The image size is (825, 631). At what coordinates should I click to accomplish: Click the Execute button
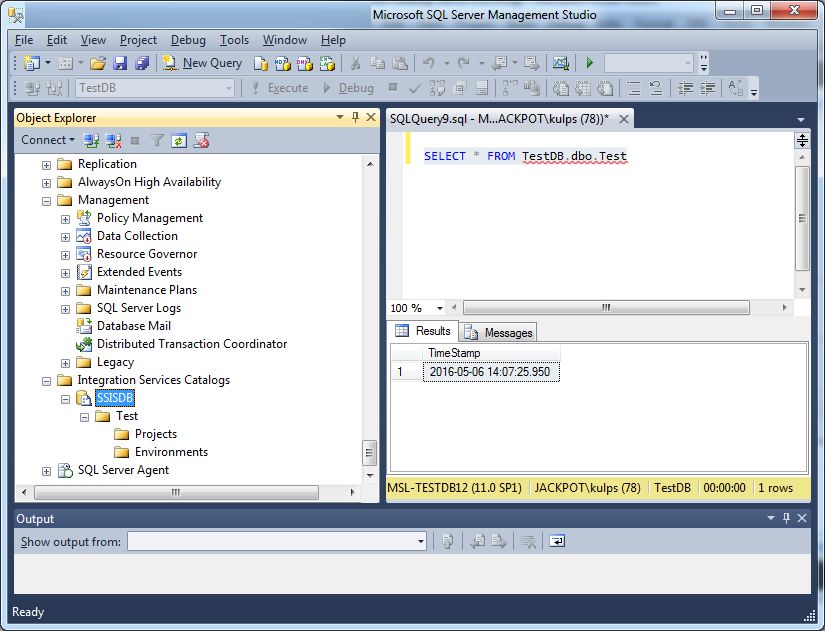280,88
